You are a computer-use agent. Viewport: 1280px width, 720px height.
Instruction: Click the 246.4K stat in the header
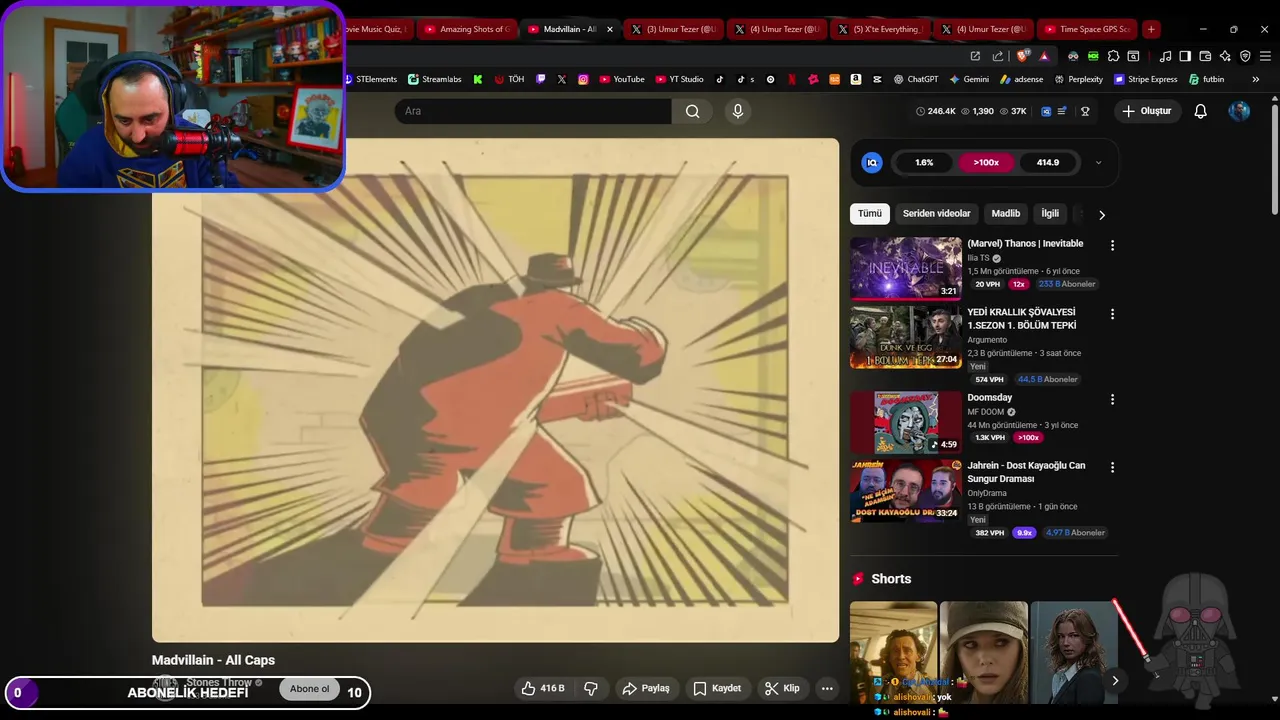[x=936, y=111]
